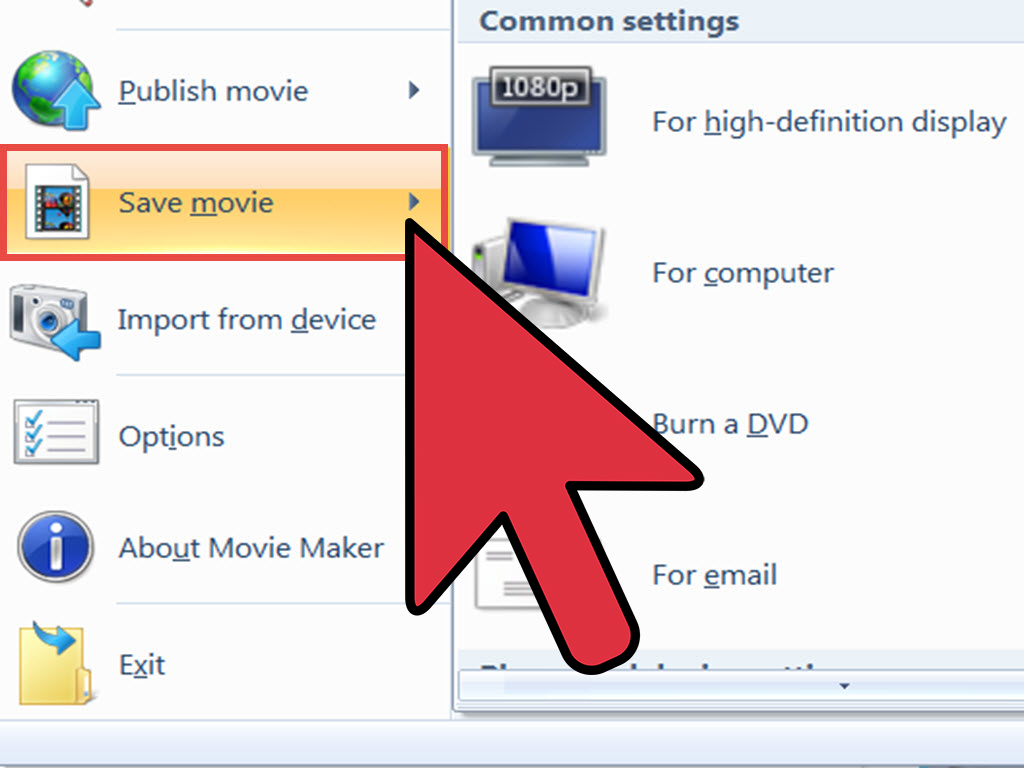The image size is (1024, 768).
Task: Click the 1080p monitor icon
Action: pyautogui.click(x=539, y=116)
